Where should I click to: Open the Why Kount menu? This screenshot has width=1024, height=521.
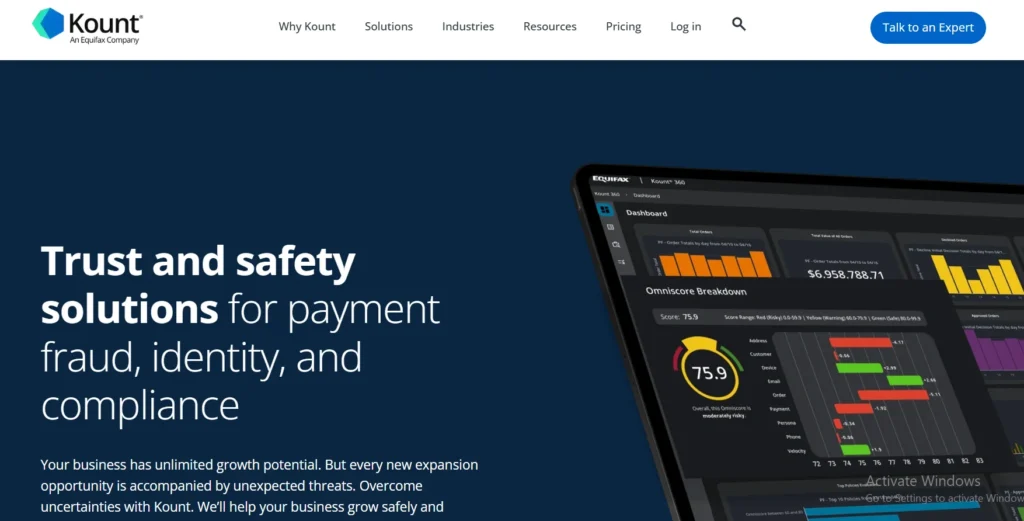(307, 27)
